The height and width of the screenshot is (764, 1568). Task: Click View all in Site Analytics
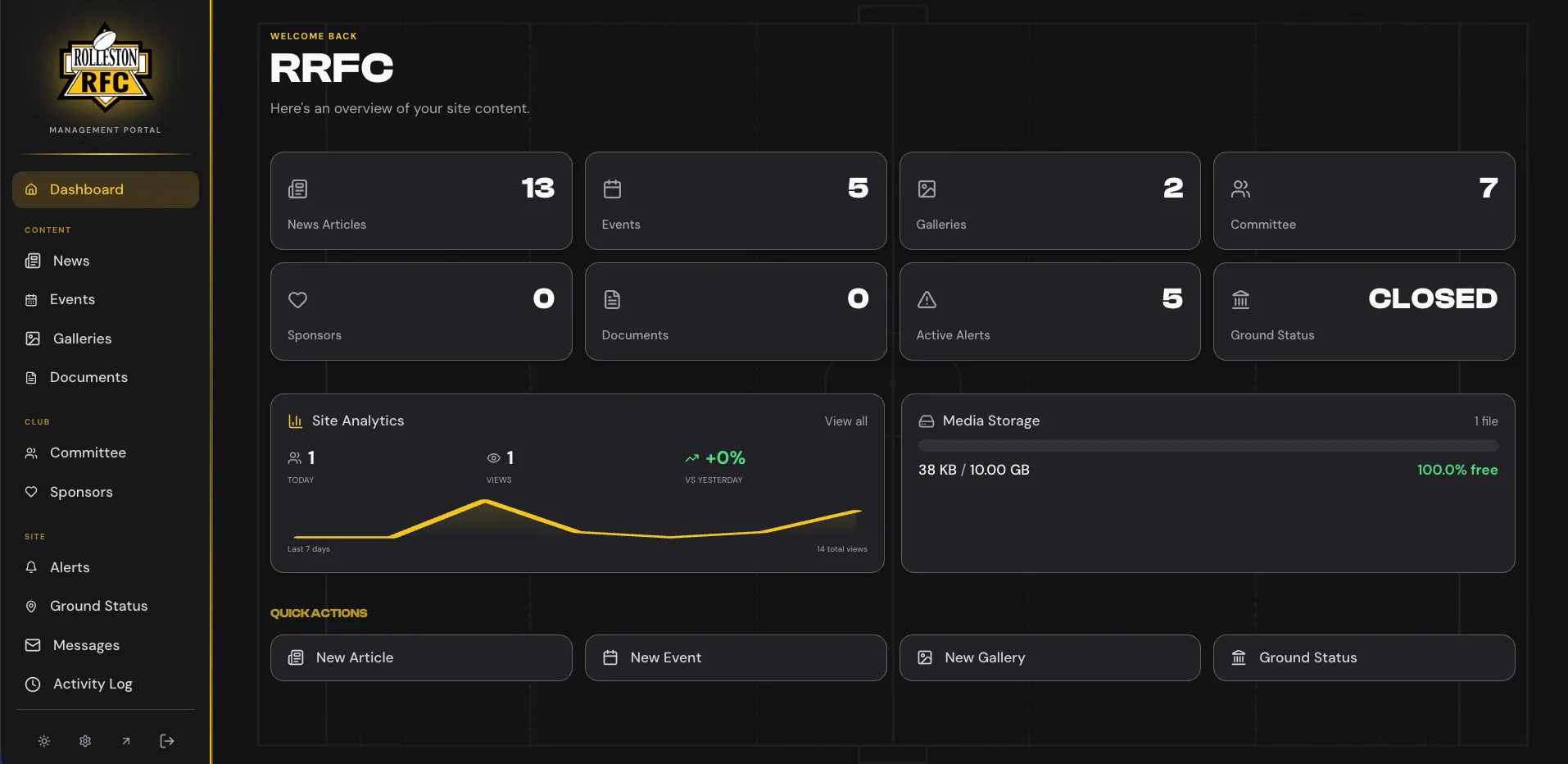coord(845,421)
